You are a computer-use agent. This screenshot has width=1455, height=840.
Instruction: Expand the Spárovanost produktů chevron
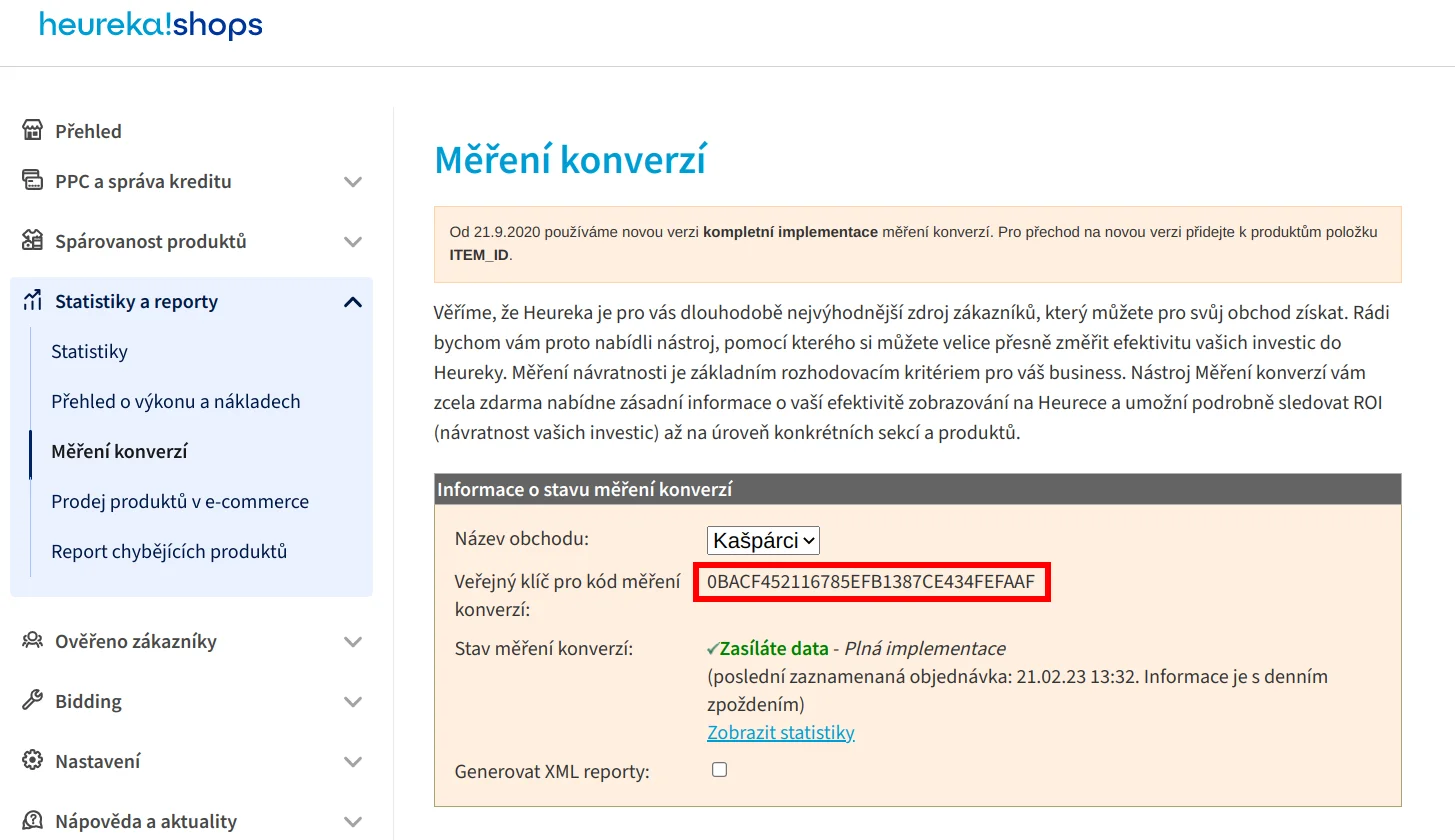pyautogui.click(x=352, y=242)
